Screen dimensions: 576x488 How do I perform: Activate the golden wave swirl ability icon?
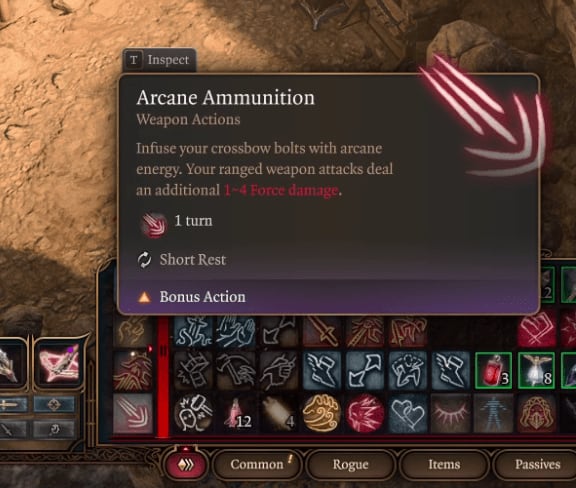[x=322, y=413]
